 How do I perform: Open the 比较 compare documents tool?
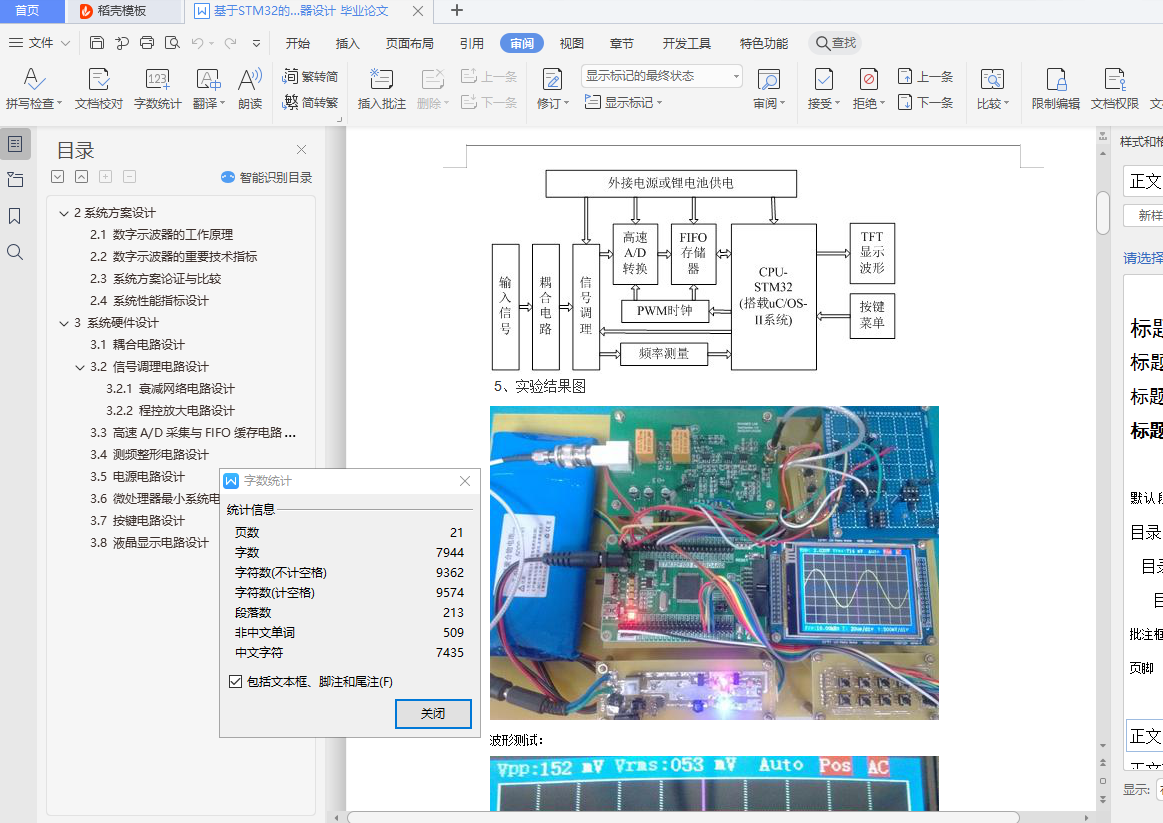[x=992, y=88]
